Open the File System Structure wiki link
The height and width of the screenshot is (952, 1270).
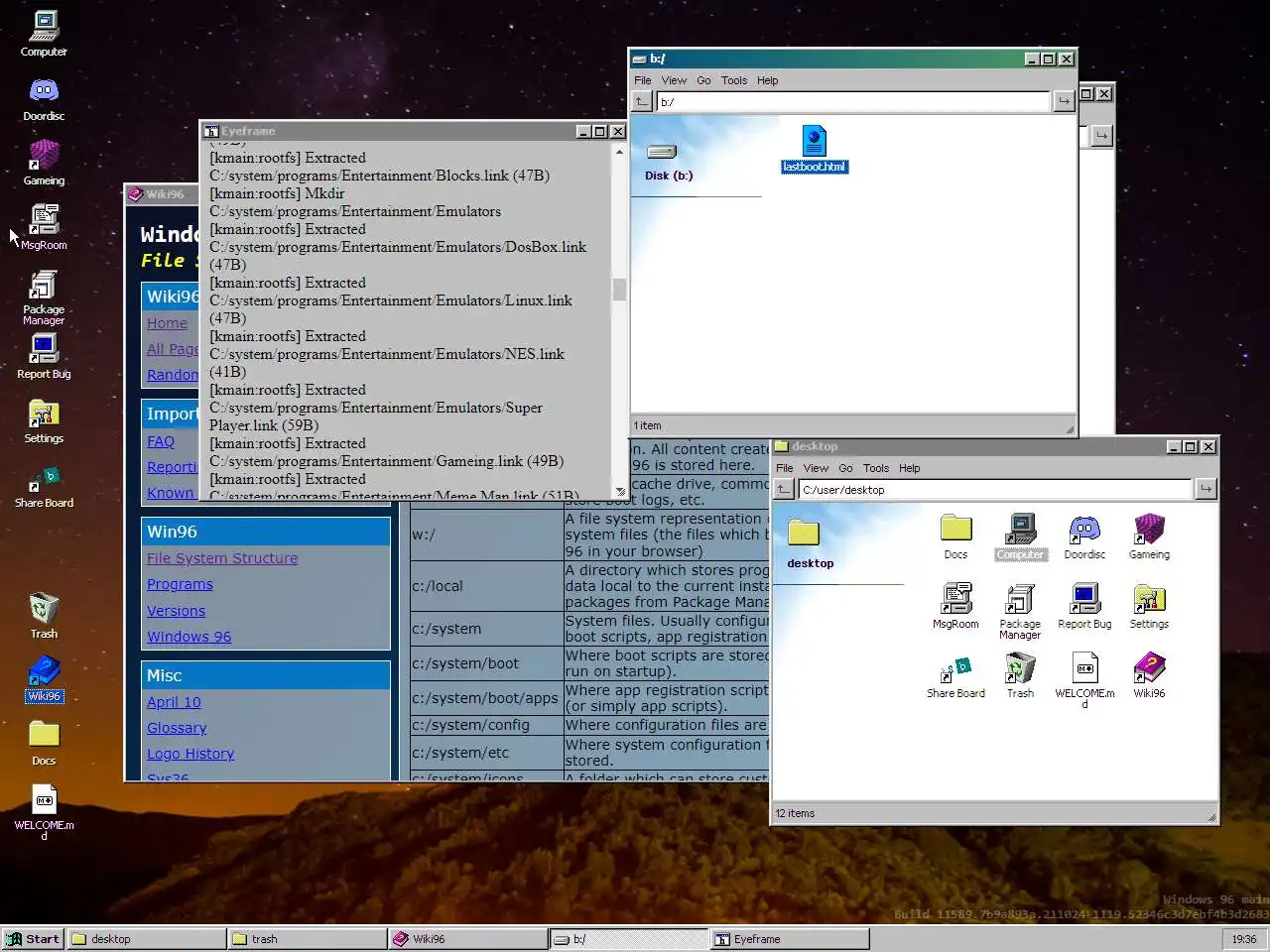click(x=222, y=558)
